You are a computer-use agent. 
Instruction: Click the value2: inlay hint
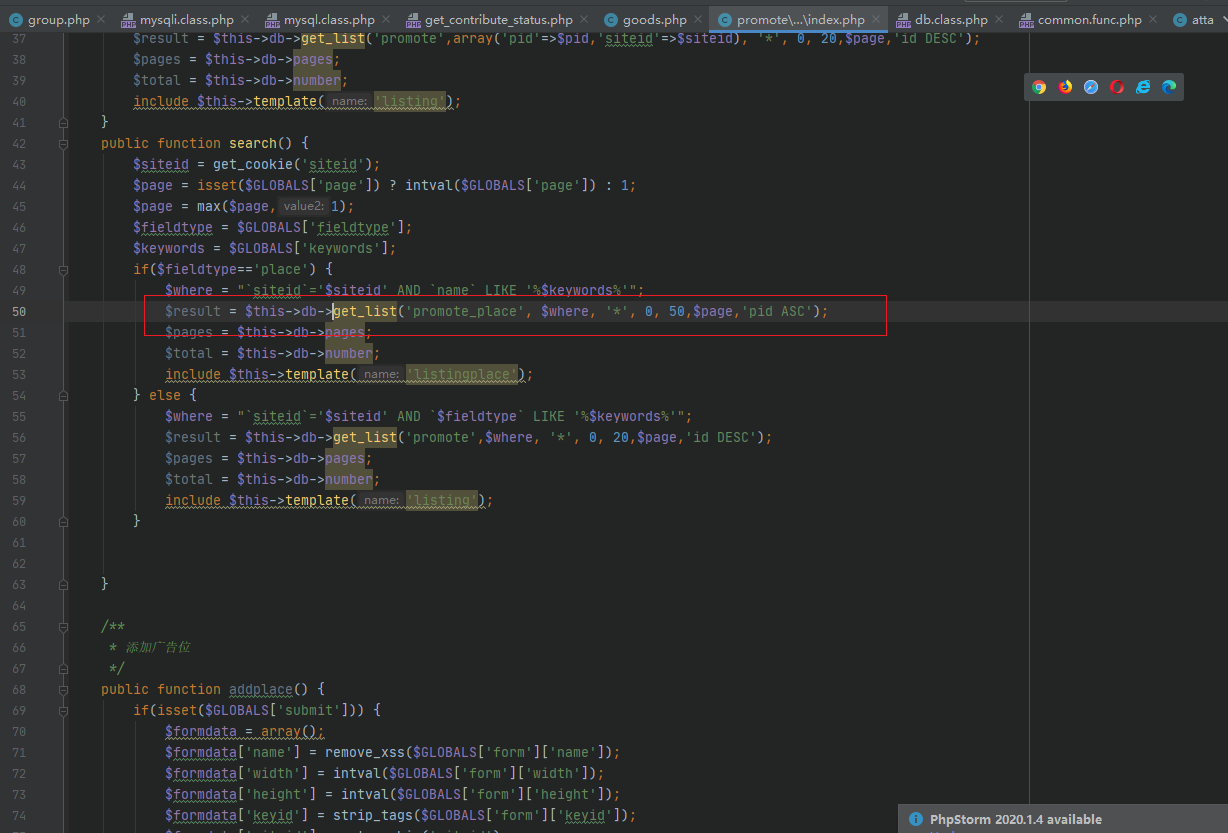pyautogui.click(x=302, y=206)
